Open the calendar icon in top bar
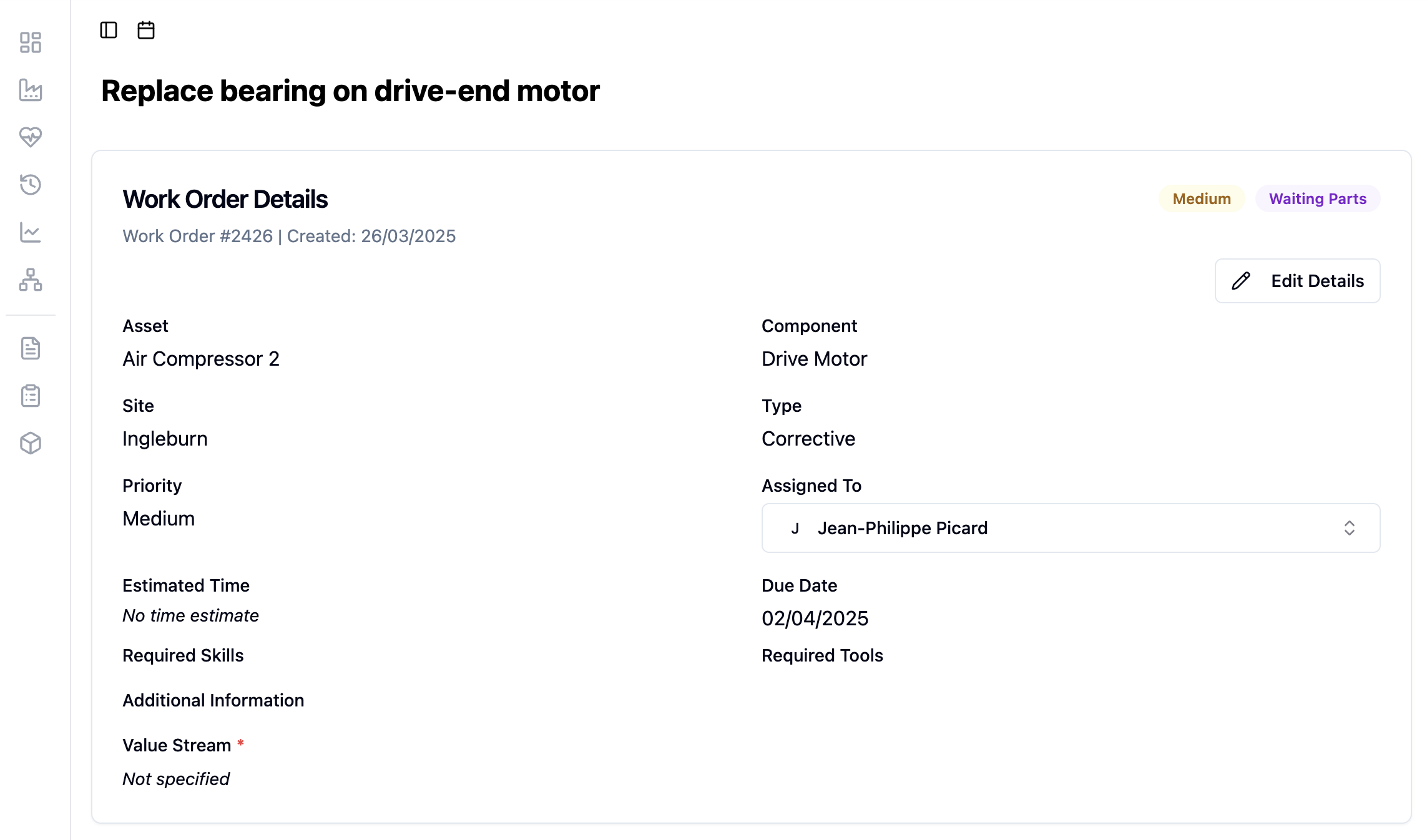 [146, 30]
